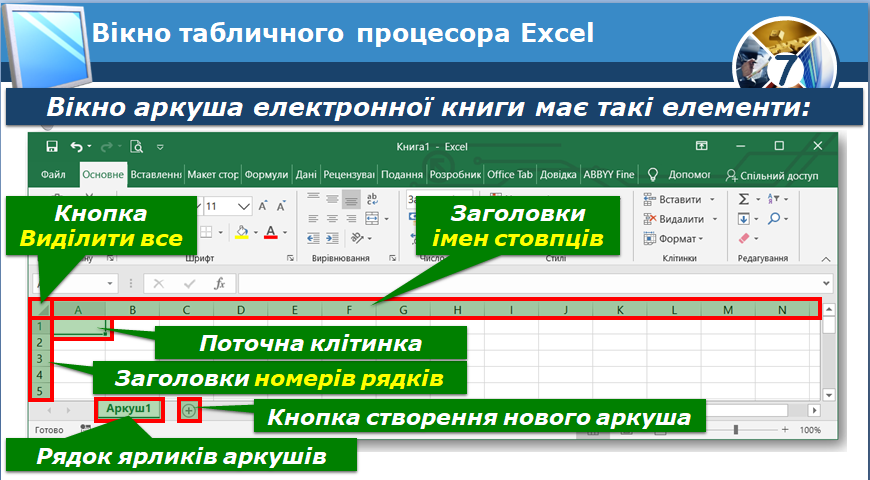The height and width of the screenshot is (480, 870).
Task: Click the Select All corner button
Action: pos(42,309)
